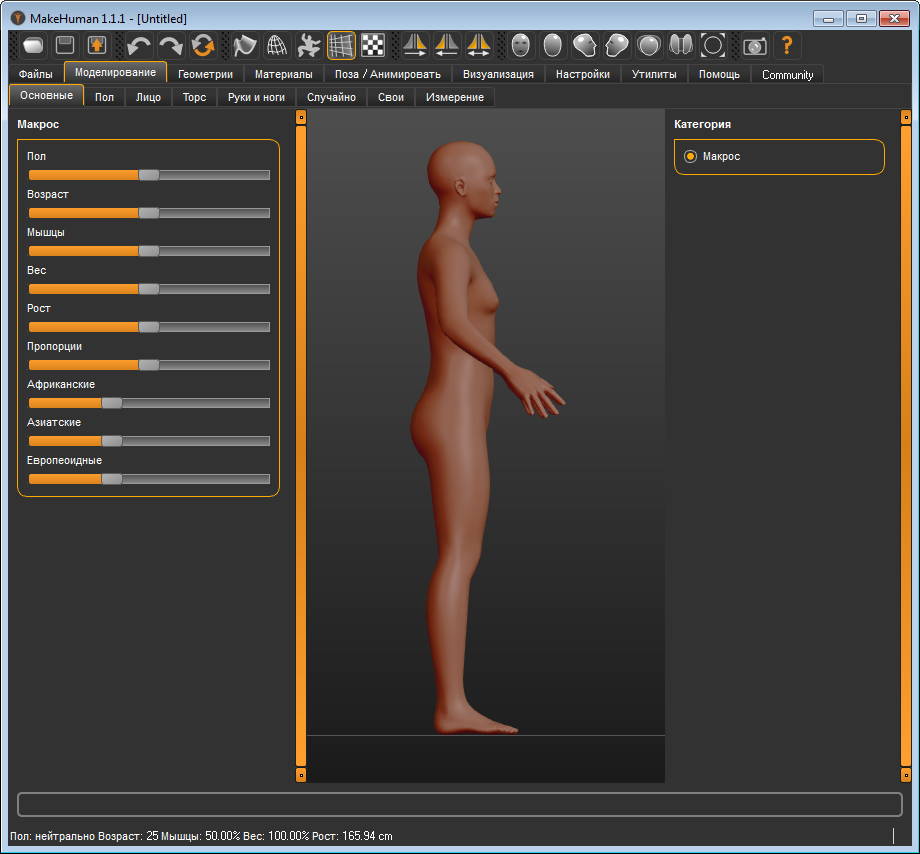
Task: Click the left panel vertical scrollbar
Action: coord(301,445)
